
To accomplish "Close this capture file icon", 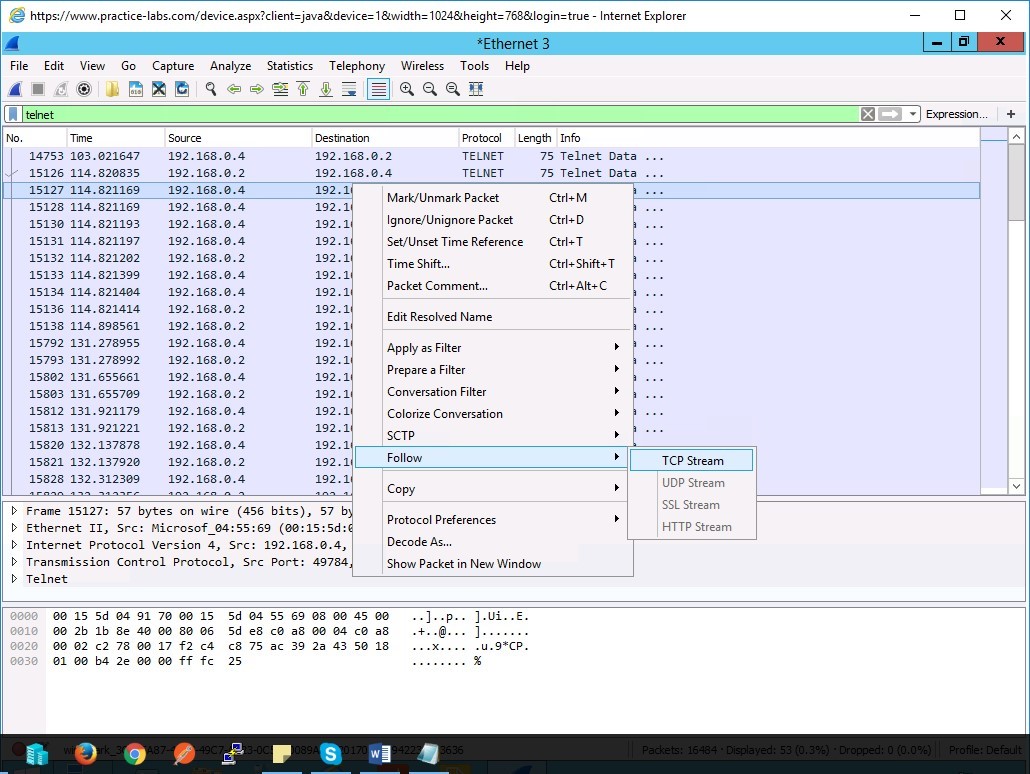I will [159, 89].
